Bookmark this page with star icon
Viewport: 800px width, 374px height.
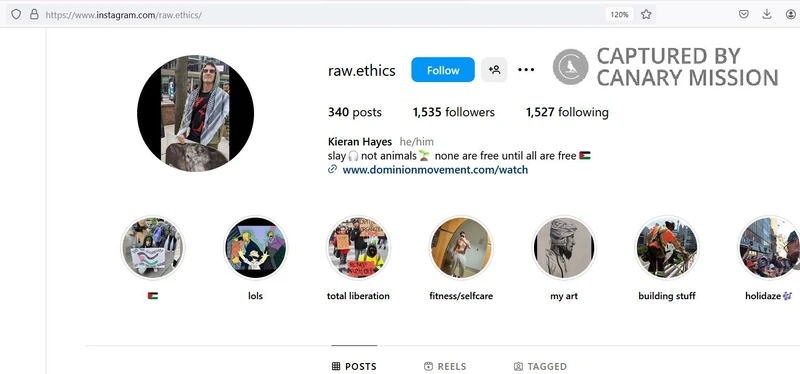pyautogui.click(x=646, y=14)
